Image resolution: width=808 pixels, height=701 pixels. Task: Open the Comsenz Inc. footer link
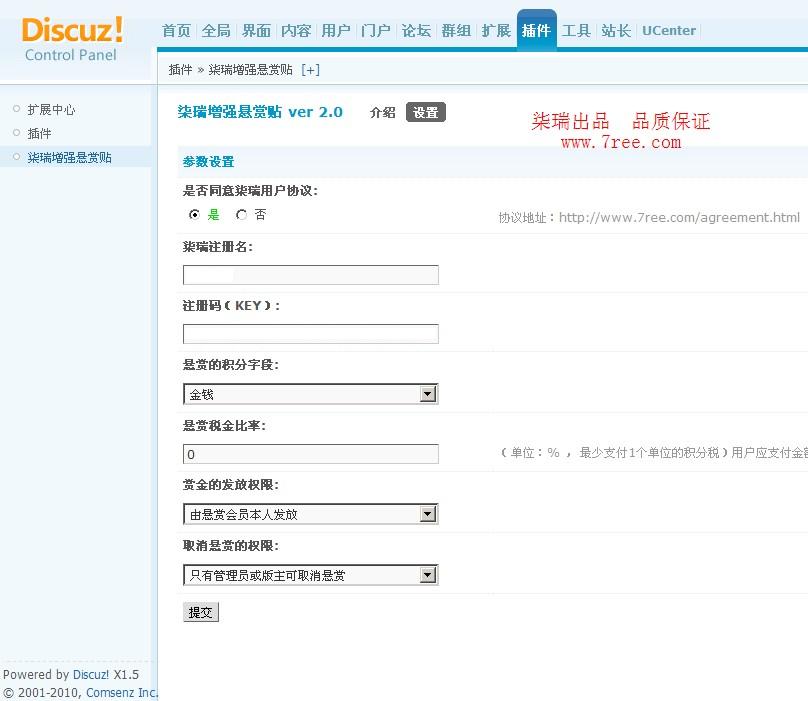(x=122, y=692)
